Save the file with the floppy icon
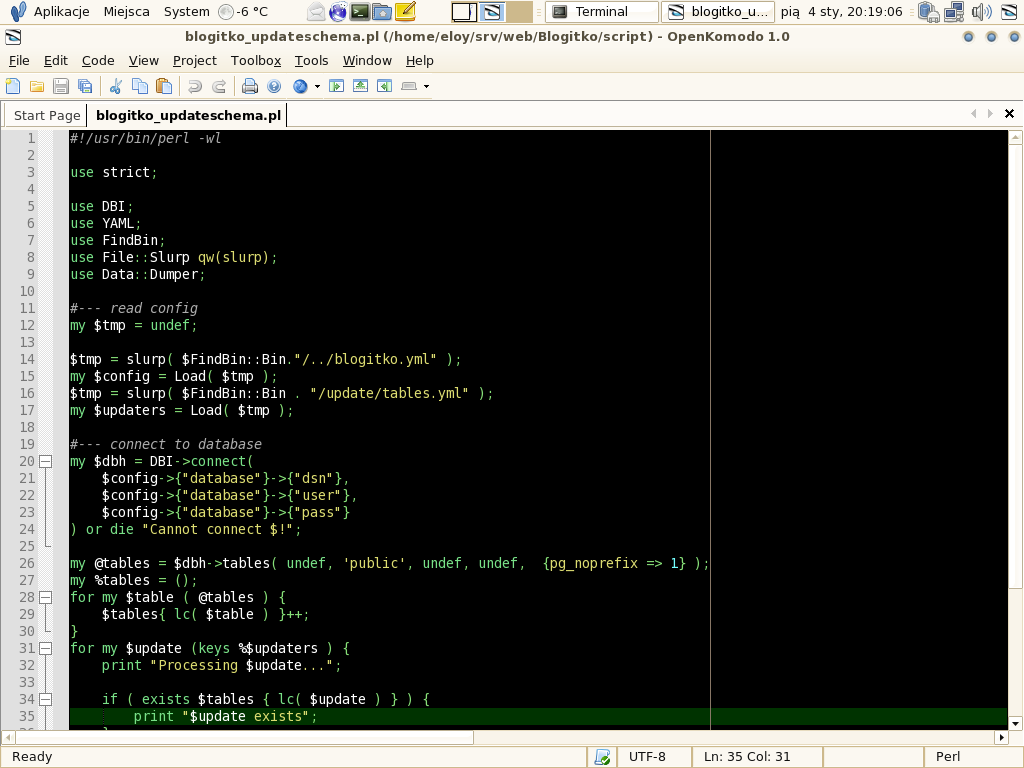Viewport: 1024px width, 768px height. click(61, 86)
